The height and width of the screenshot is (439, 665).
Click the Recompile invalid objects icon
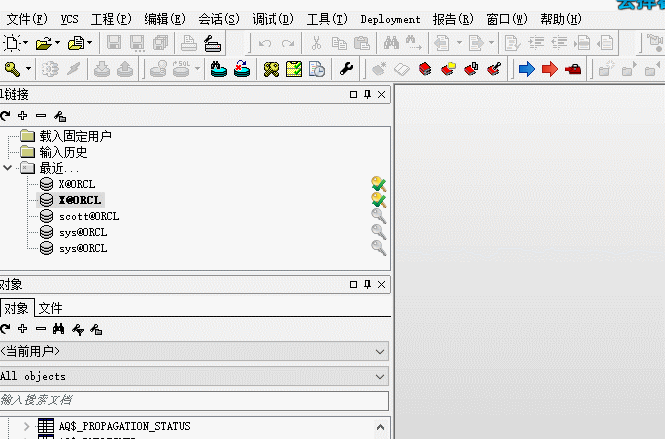click(x=242, y=69)
